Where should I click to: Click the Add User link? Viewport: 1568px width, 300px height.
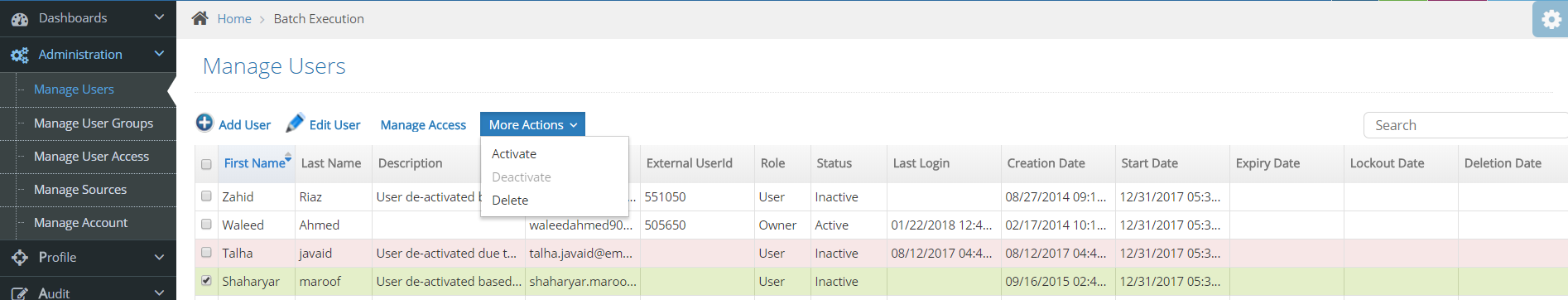(x=244, y=125)
